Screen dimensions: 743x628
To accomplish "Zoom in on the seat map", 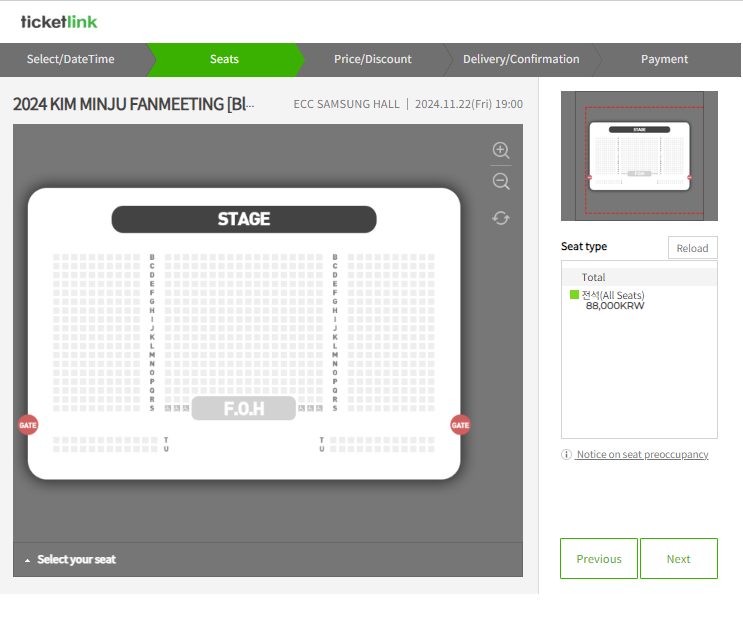I will (x=501, y=150).
